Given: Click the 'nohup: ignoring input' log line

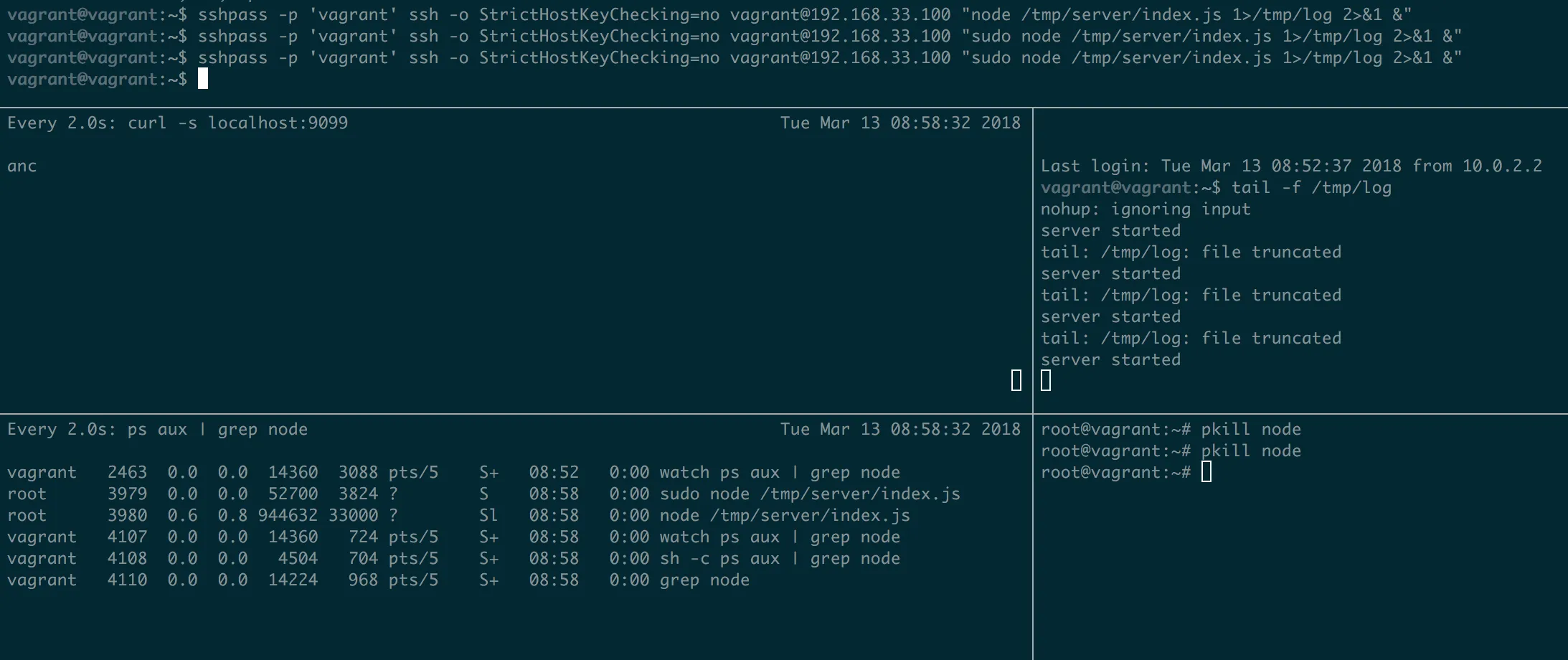Looking at the screenshot, I should tap(1145, 209).
